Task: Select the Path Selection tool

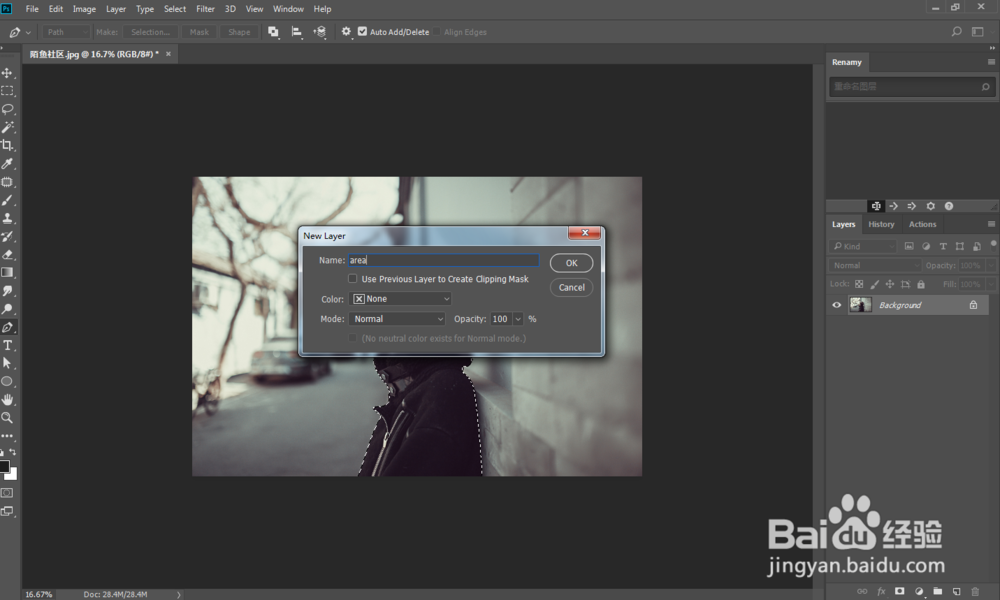Action: point(7,363)
